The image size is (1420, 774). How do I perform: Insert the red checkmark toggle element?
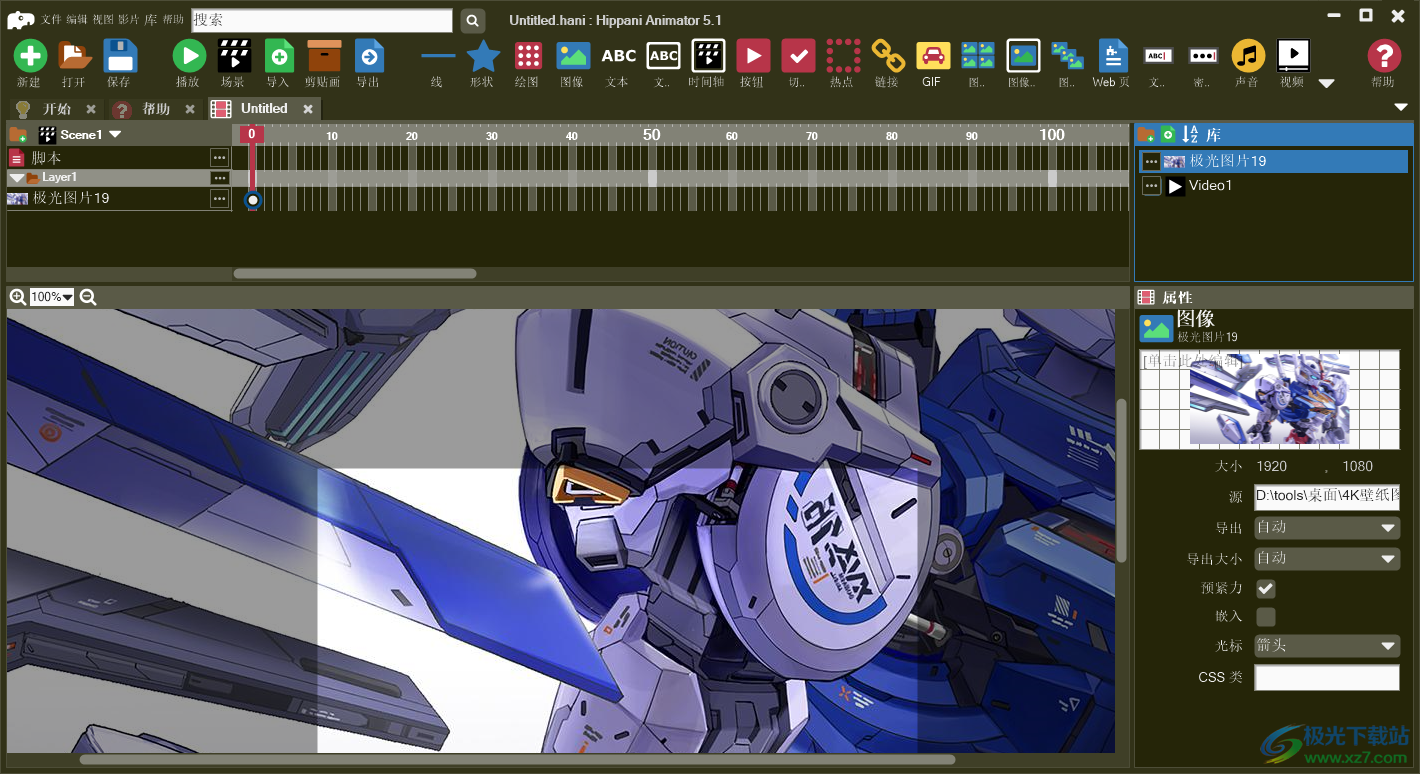click(798, 56)
